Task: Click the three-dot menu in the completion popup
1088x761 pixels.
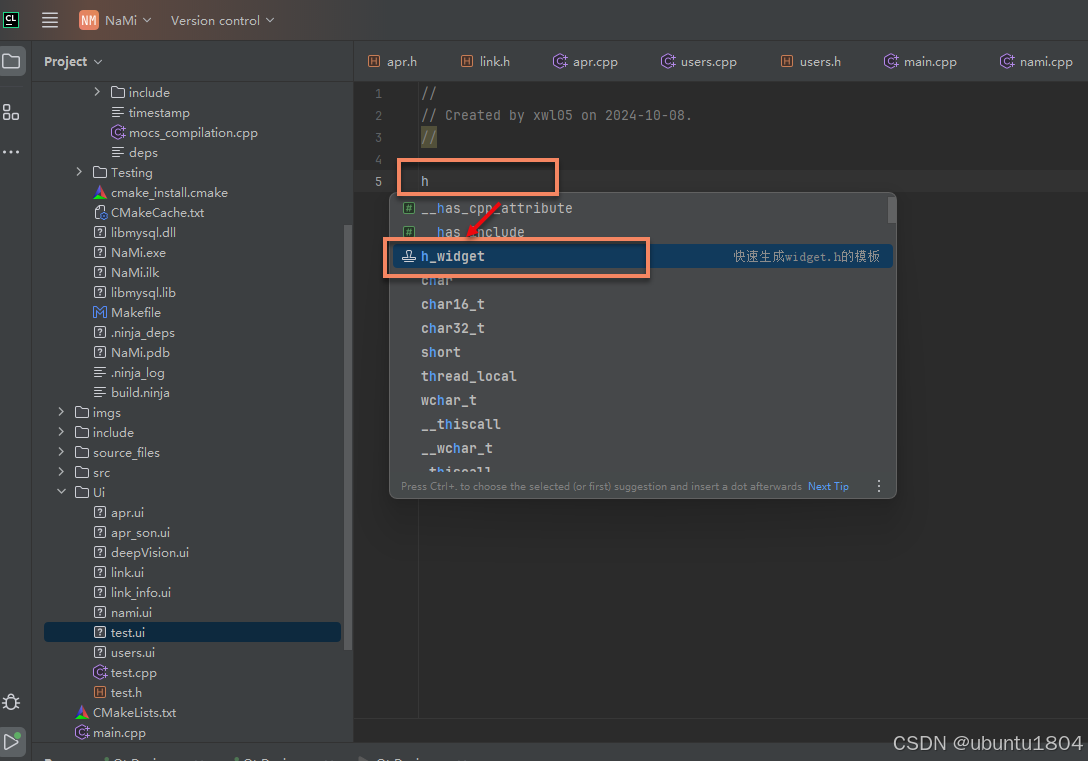Action: pyautogui.click(x=879, y=485)
